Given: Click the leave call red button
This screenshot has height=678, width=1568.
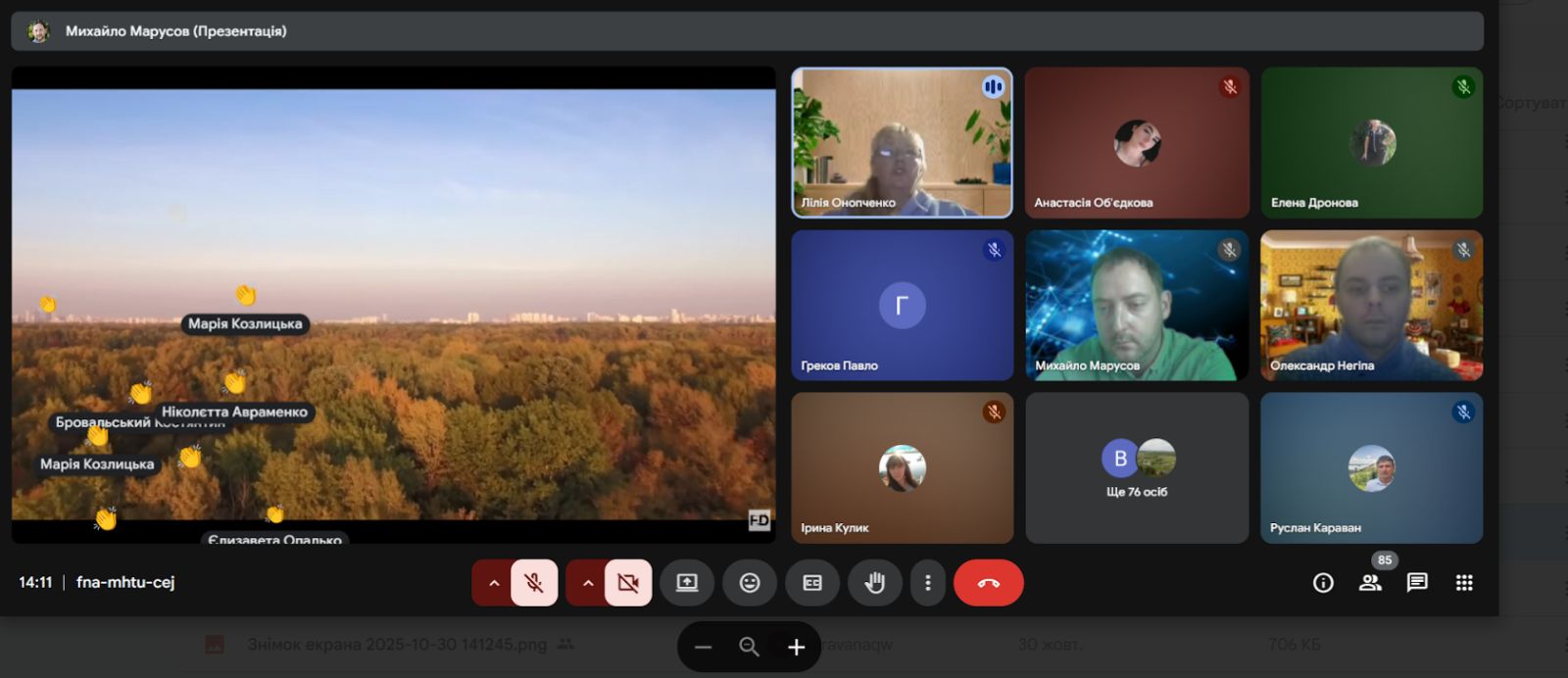Looking at the screenshot, I should pos(988,583).
